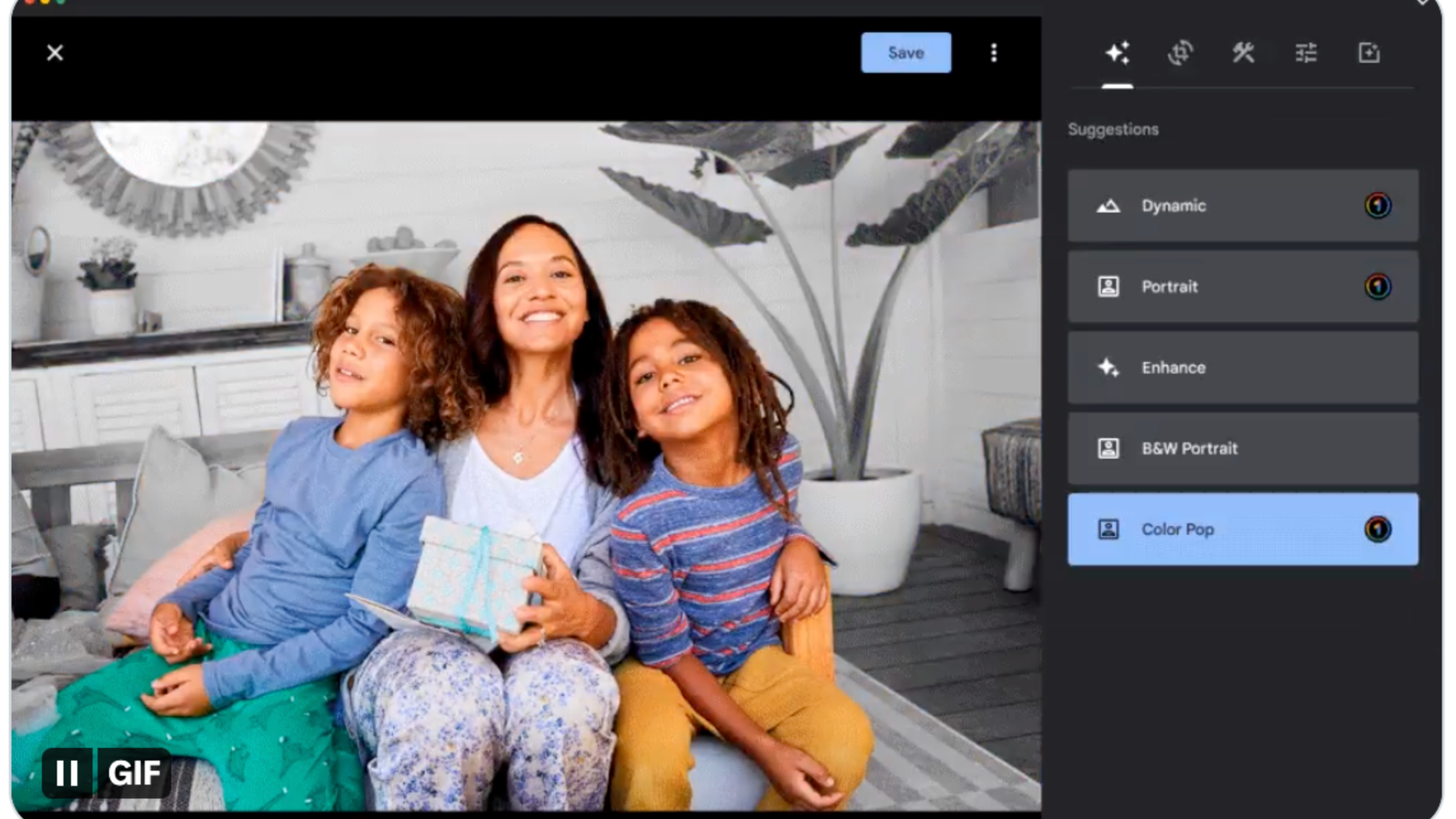Open the three-dot more options menu
Screen dimensions: 1456x819
click(994, 53)
